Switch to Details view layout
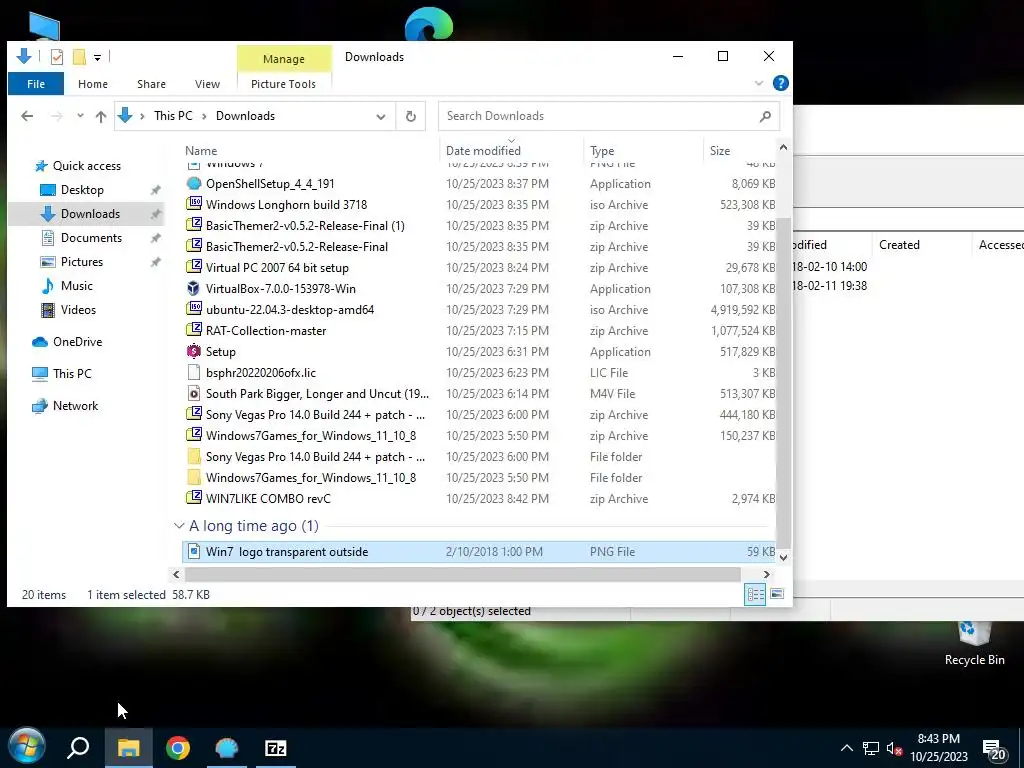The height and width of the screenshot is (768, 1024). point(756,594)
